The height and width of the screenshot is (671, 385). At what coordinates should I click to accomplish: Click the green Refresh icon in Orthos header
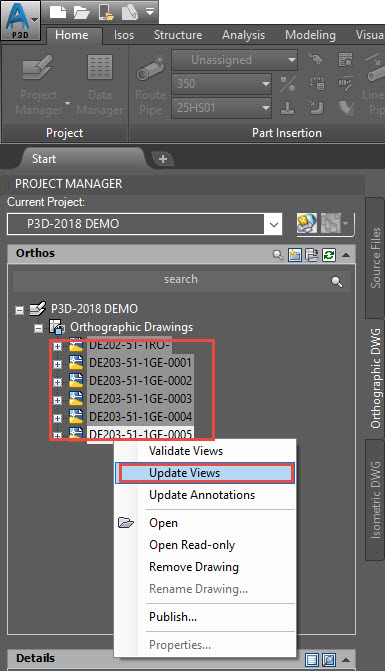coord(329,255)
